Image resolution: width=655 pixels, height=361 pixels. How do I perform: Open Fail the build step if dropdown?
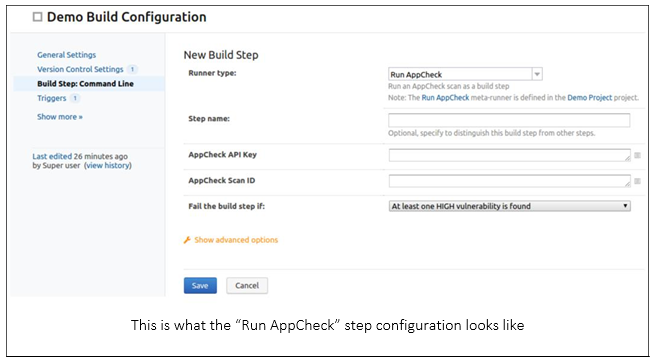510,206
